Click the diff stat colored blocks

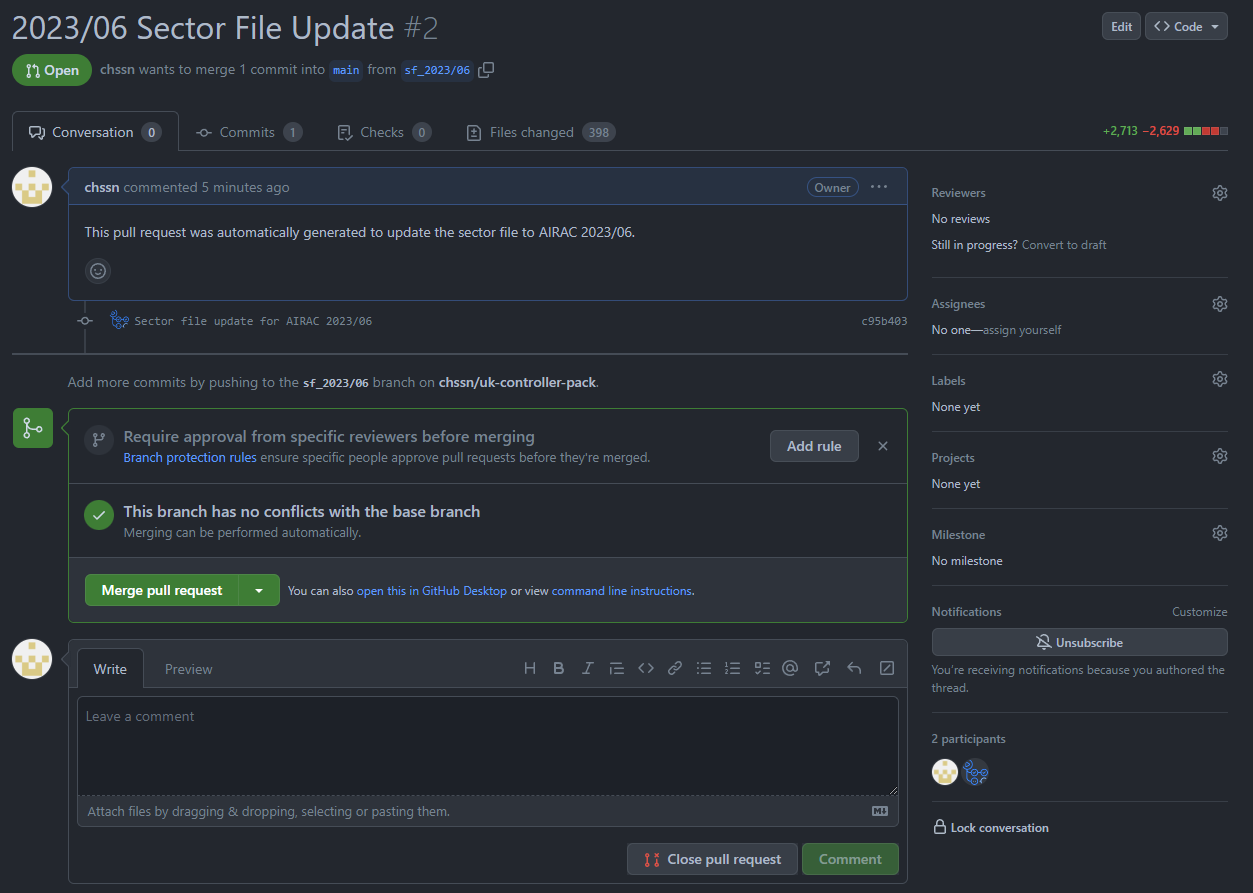point(1204,130)
